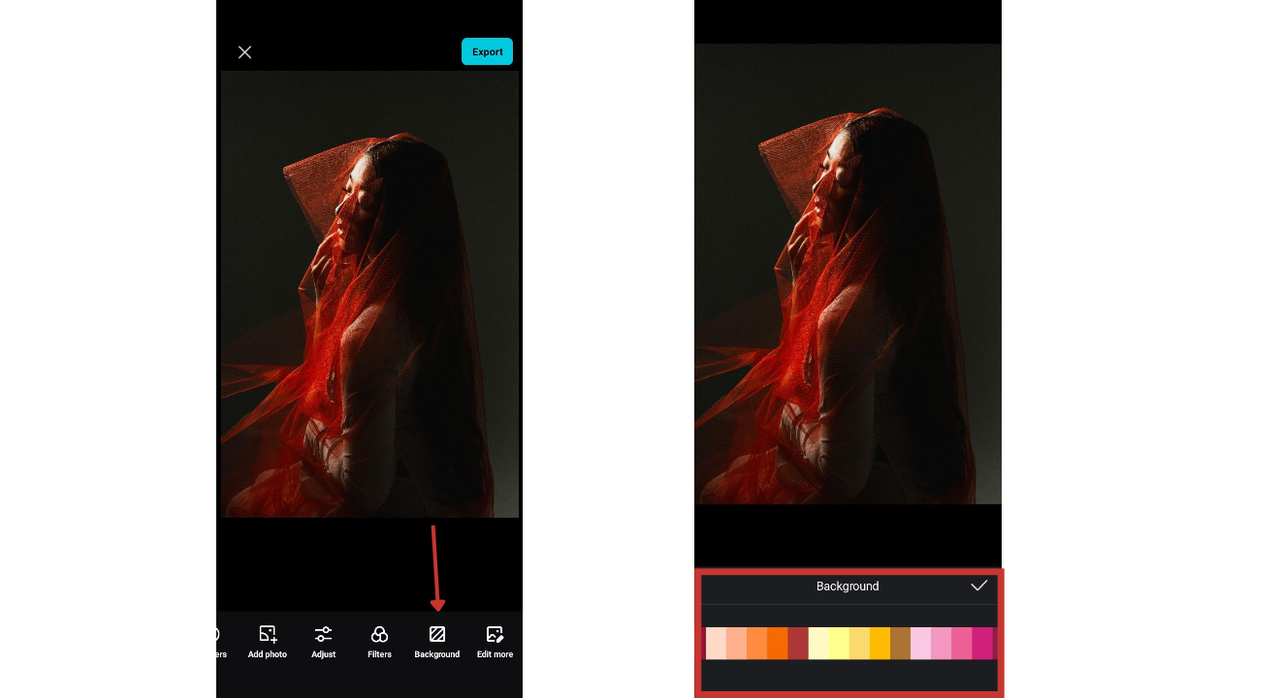Pick the light pink swatch beside palest pink

tap(941, 643)
